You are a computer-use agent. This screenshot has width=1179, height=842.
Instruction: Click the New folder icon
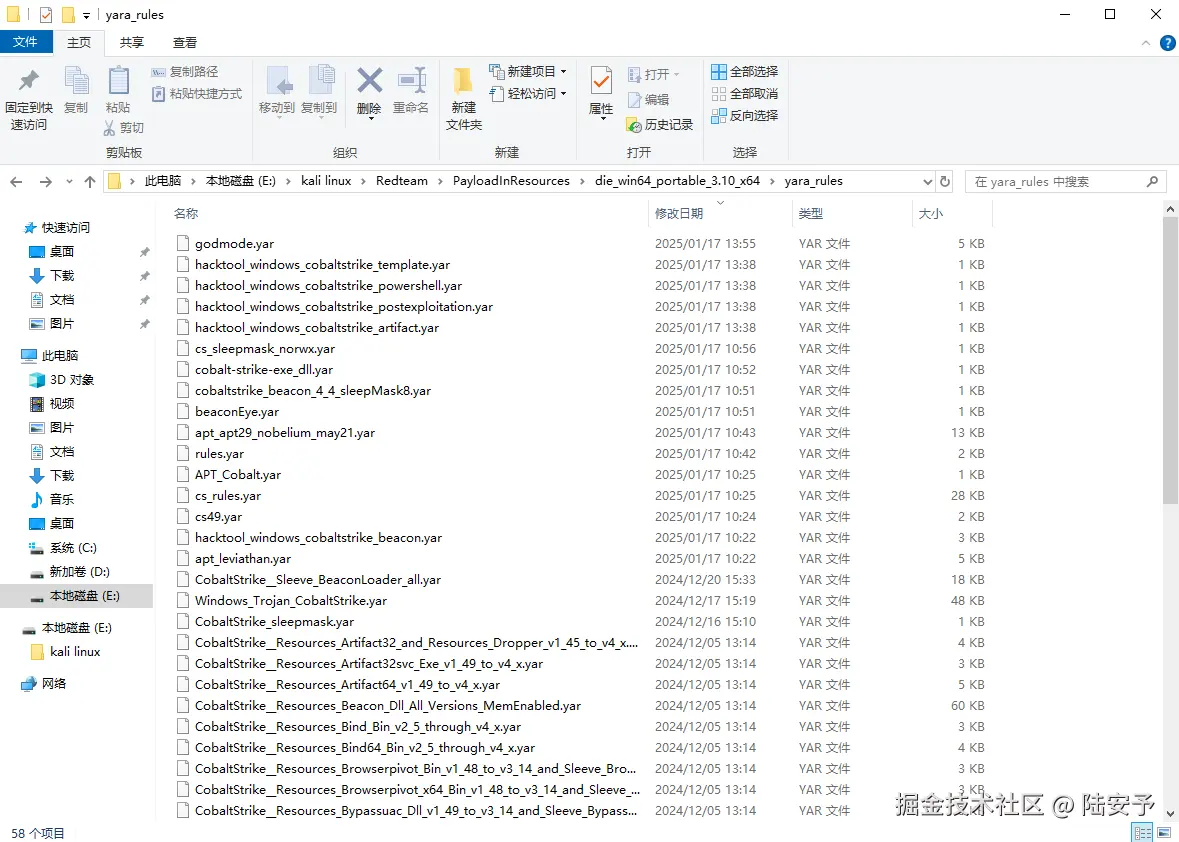coord(463,81)
